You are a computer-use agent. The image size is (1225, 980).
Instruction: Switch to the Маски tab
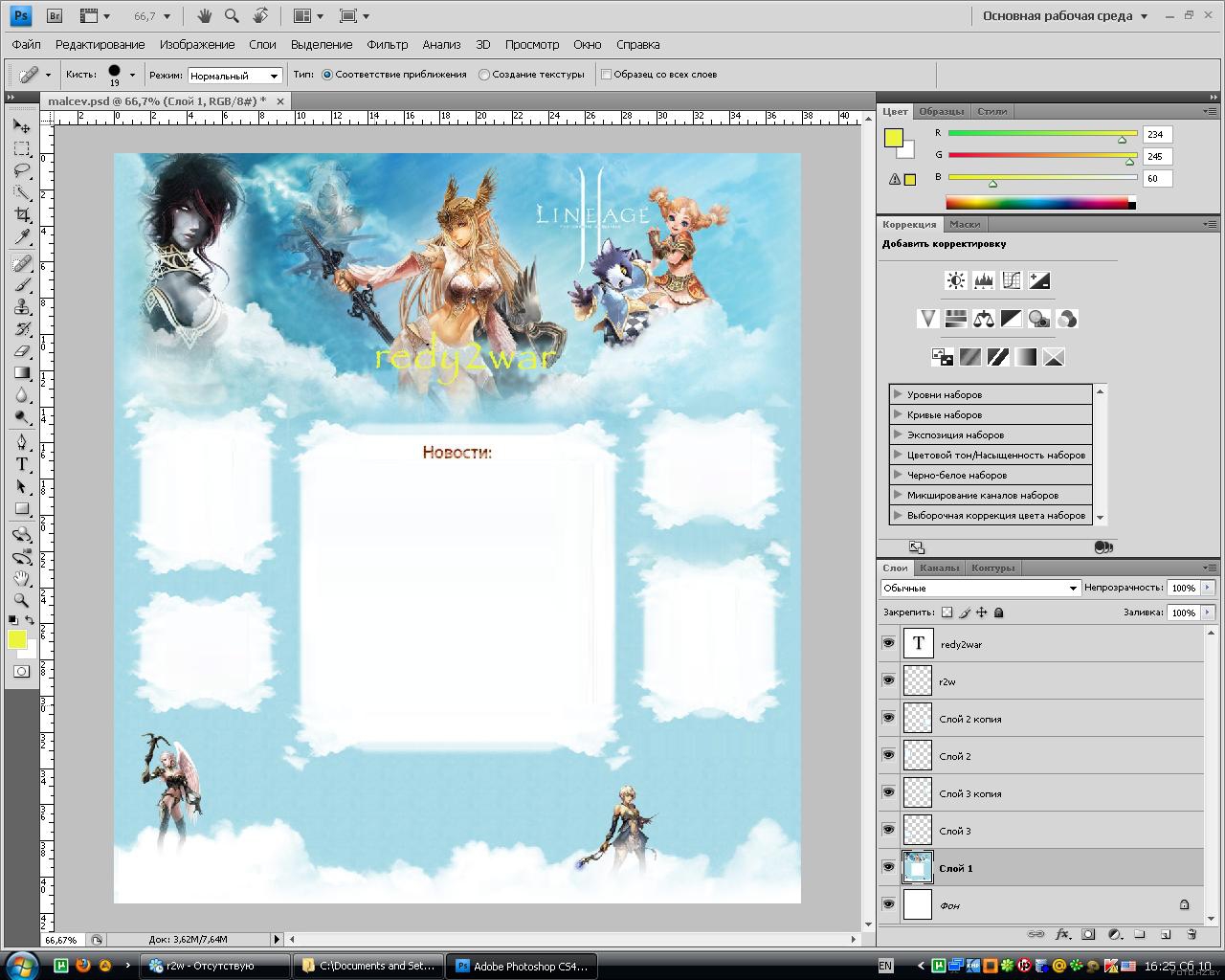pos(965,224)
